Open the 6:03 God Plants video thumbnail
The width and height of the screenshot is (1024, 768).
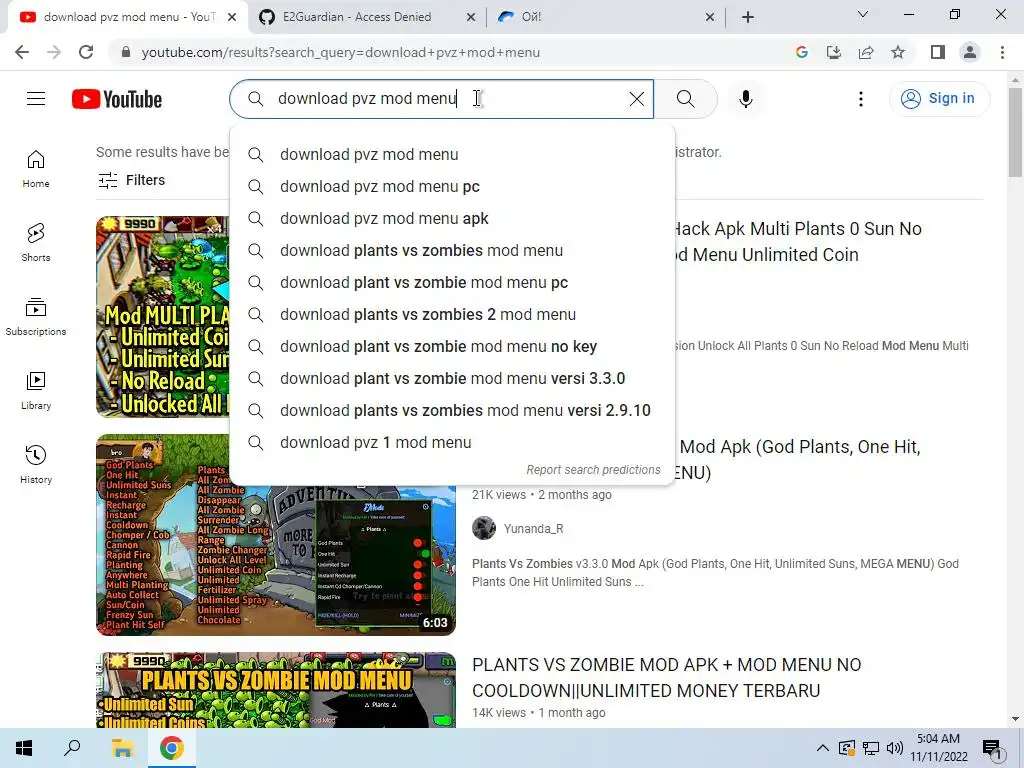[276, 534]
